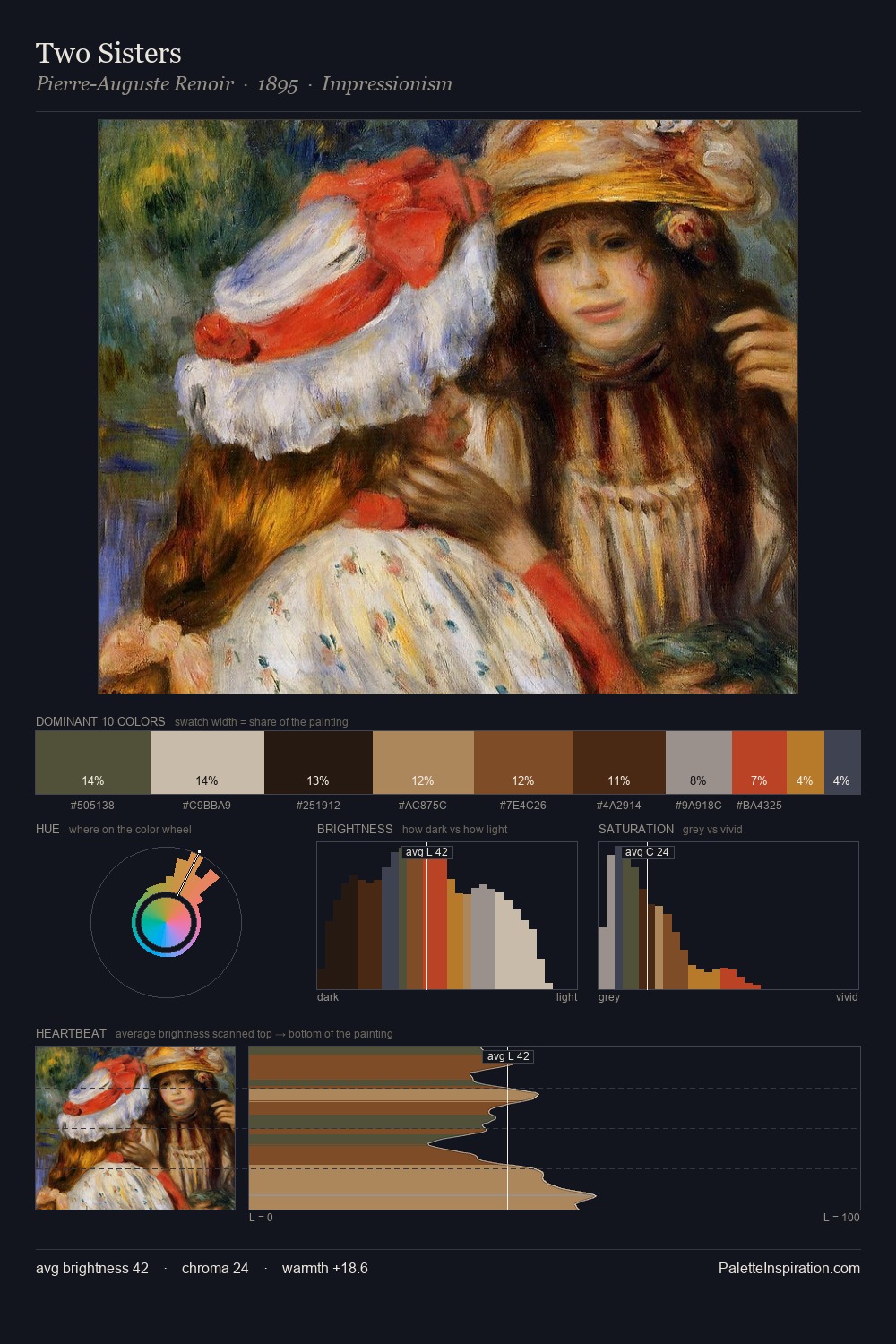Click the hex code #4A2914 label

click(618, 806)
